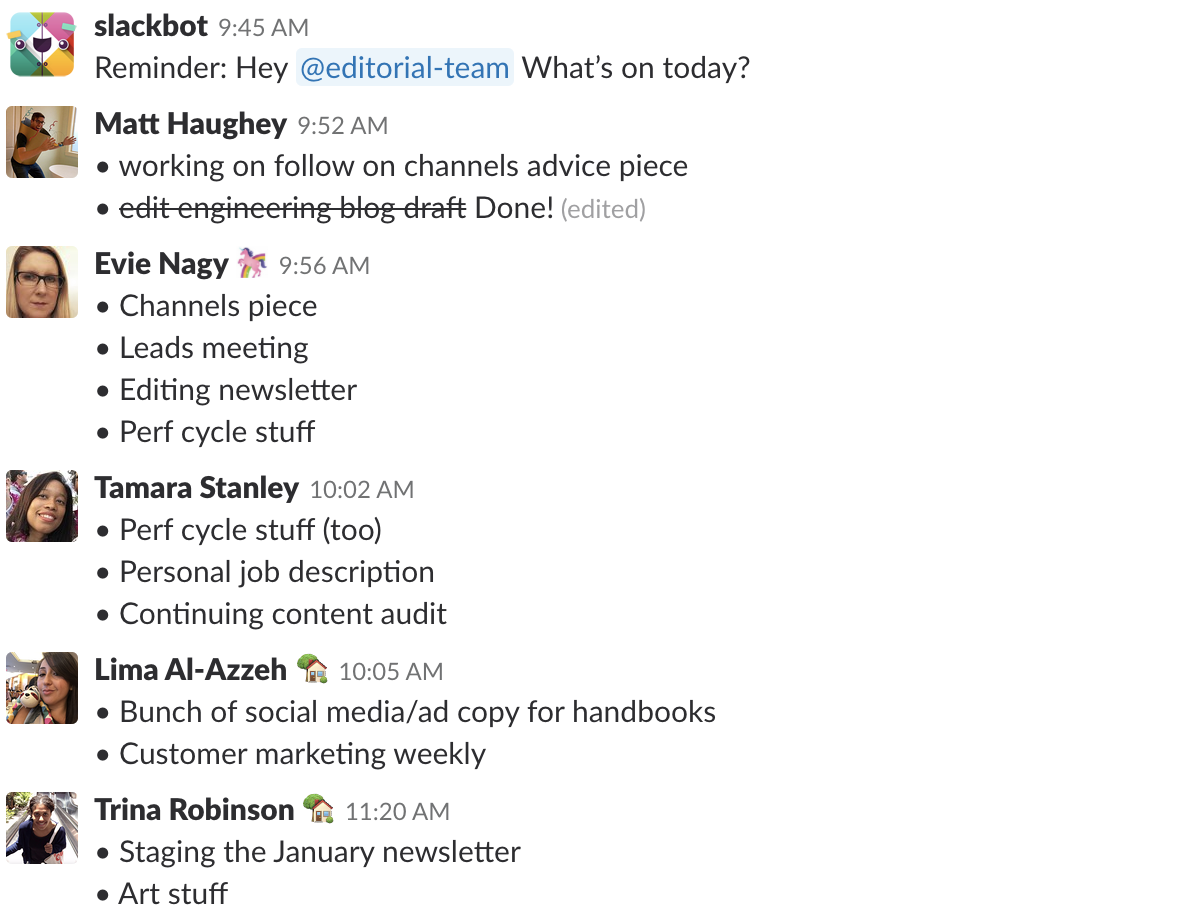Click the house status emoji beside Trina Robinson
Screen dimensions: 1200x920
319,809
